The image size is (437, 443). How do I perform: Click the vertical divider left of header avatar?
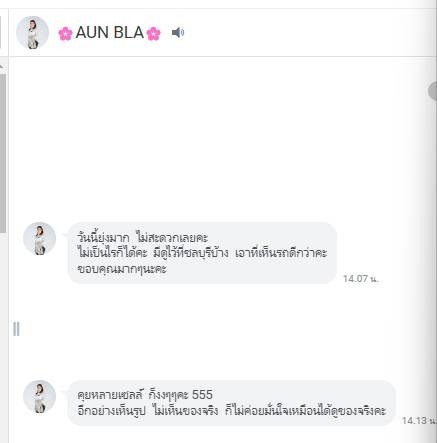click(x=8, y=32)
